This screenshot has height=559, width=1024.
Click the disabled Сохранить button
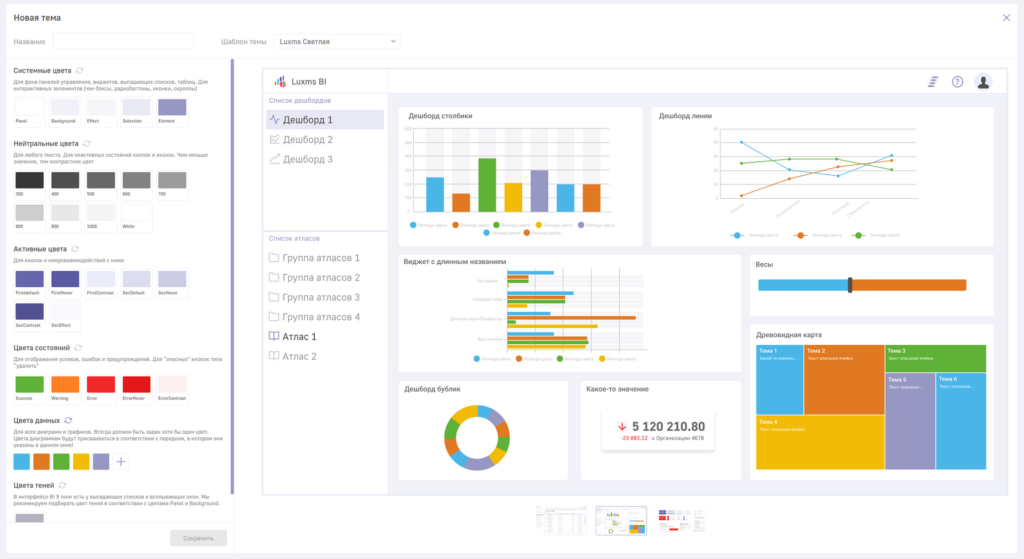click(x=199, y=538)
